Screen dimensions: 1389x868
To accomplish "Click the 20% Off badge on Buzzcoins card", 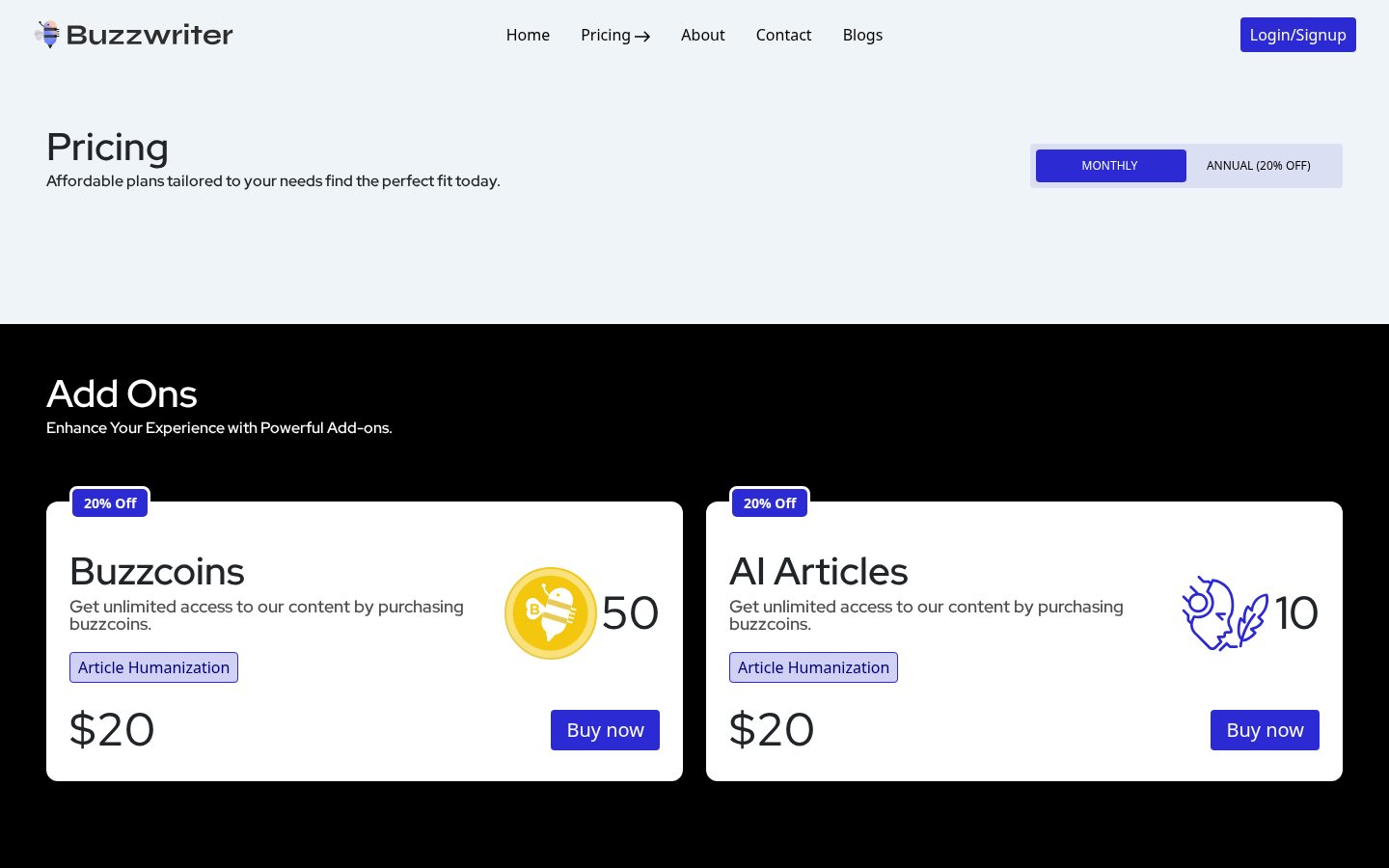I will click(x=110, y=503).
